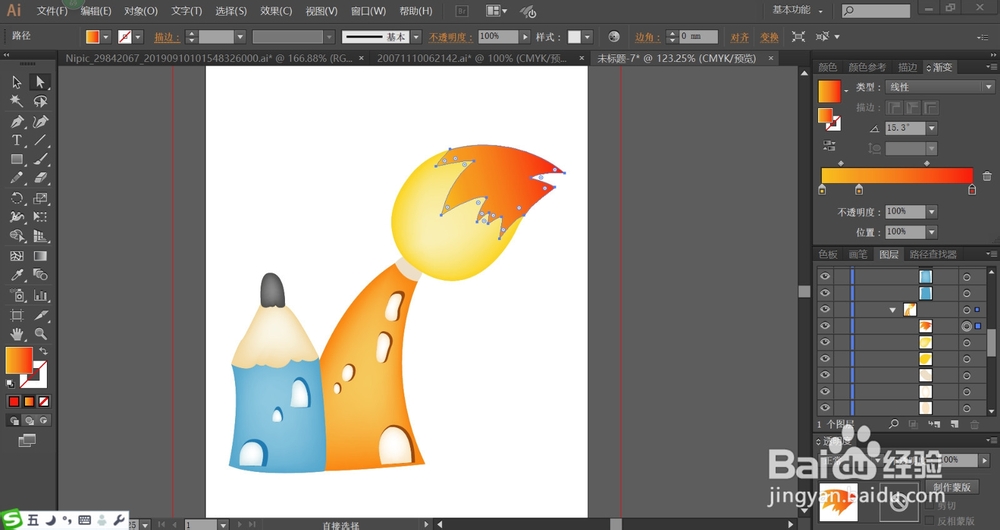This screenshot has height=530, width=1000.
Task: Open the 窗口(W) menu
Action: tap(369, 11)
